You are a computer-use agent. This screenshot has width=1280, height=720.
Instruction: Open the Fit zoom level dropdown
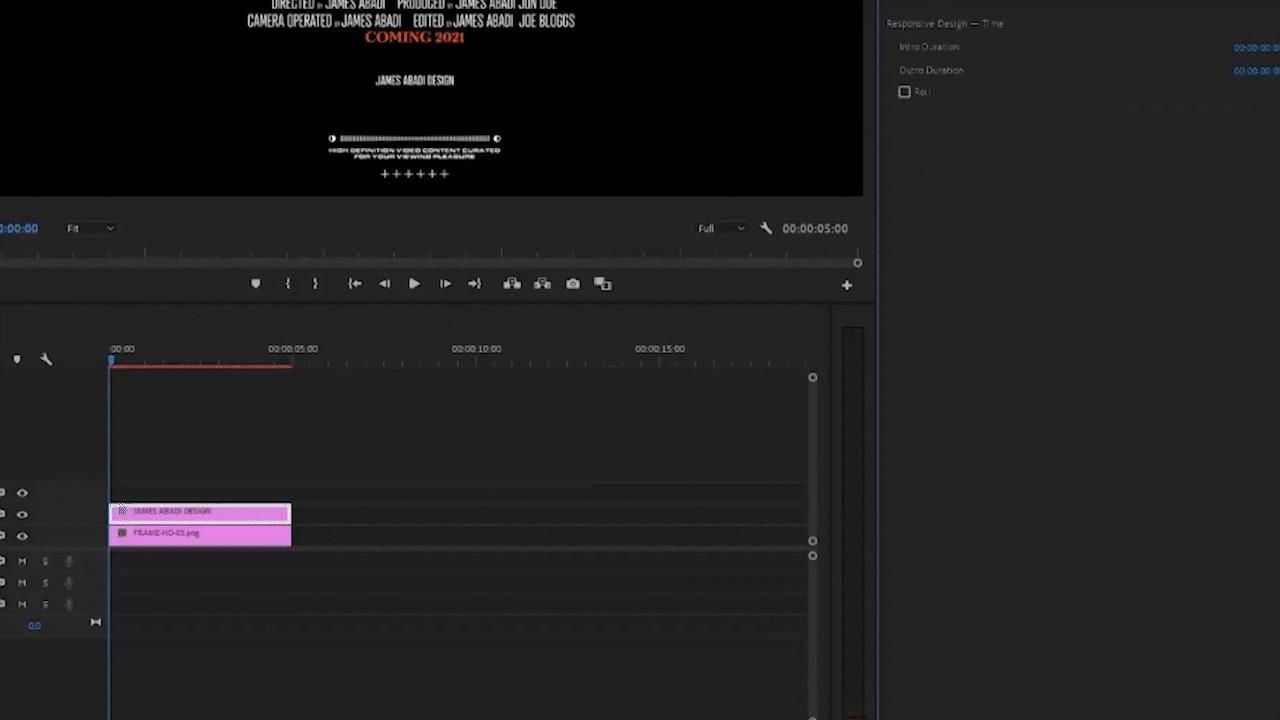(x=90, y=229)
